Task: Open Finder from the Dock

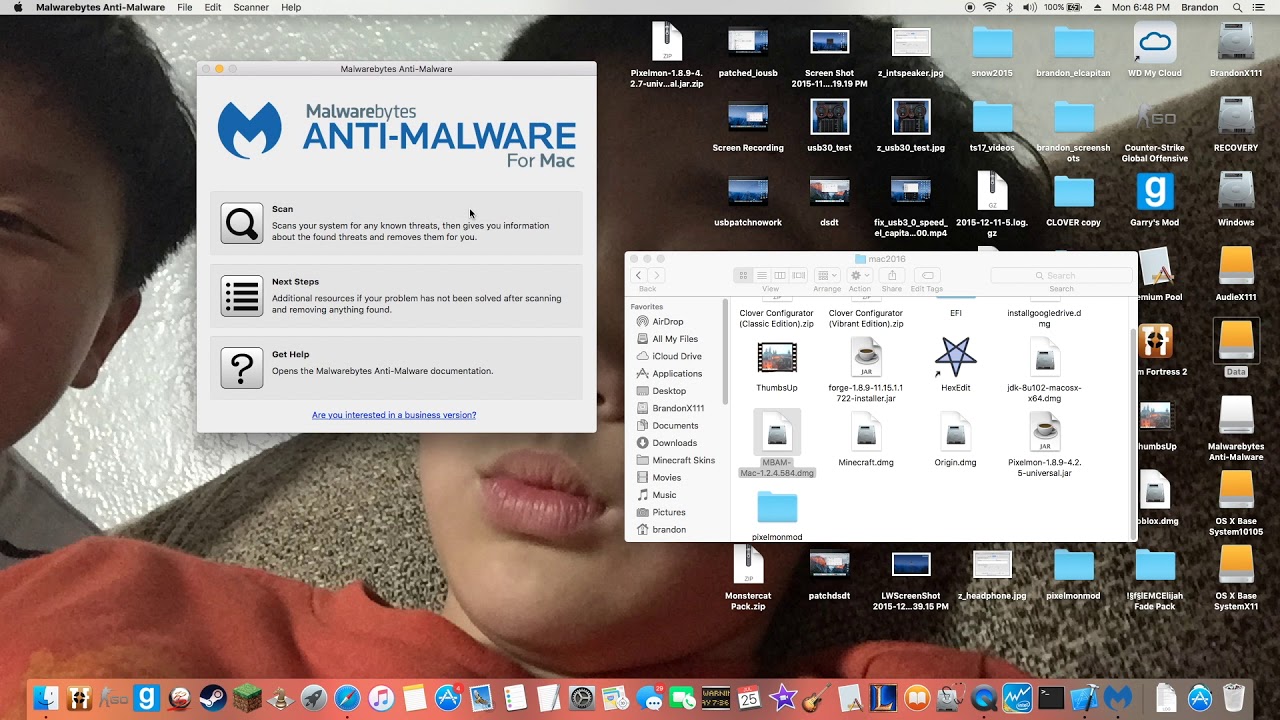Action: [45, 697]
